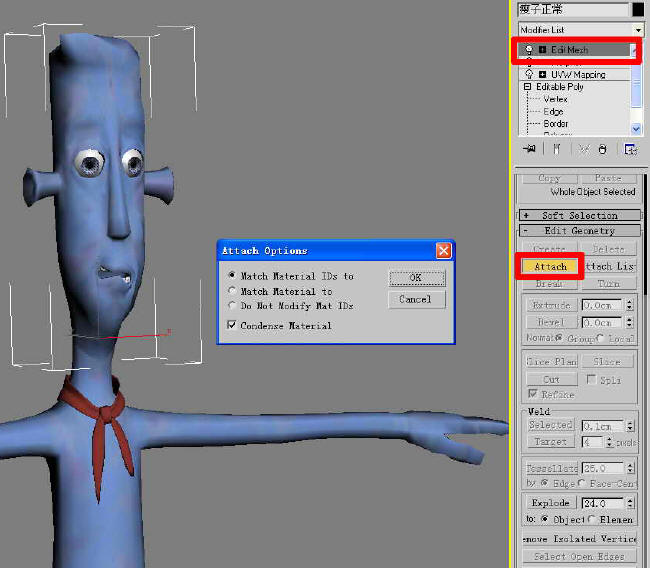Click the Bevel button
The height and width of the screenshot is (568, 650).
click(551, 322)
